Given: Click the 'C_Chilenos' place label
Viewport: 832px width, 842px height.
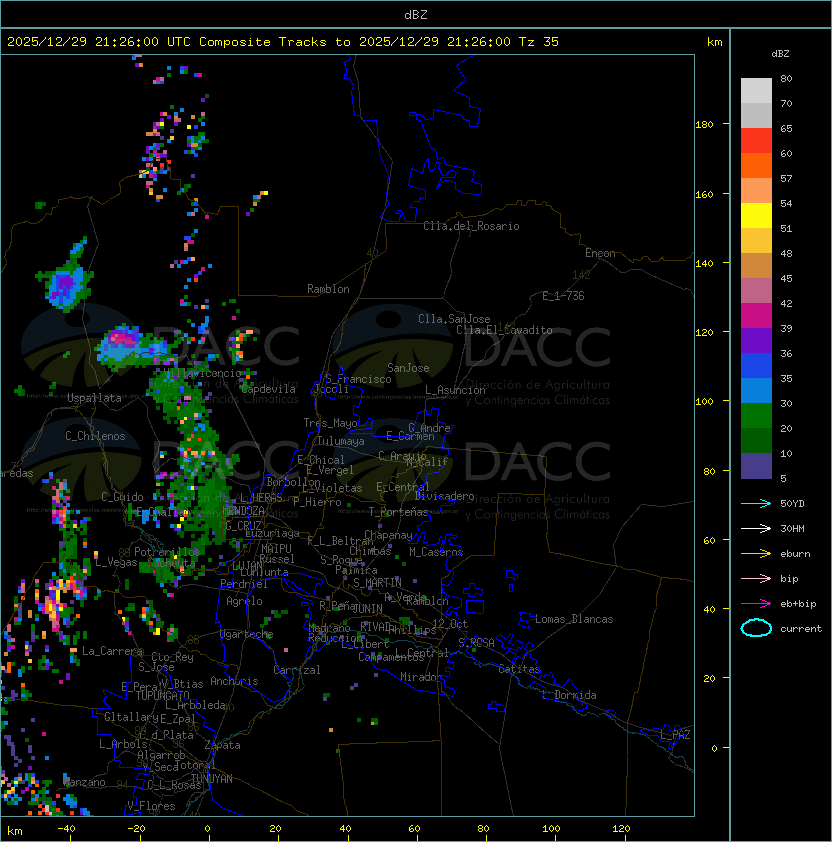Looking at the screenshot, I should [95, 436].
